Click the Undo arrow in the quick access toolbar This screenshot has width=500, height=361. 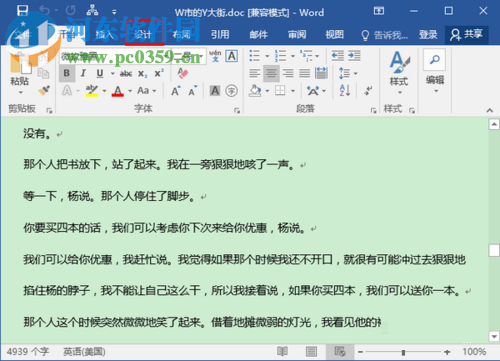point(44,11)
